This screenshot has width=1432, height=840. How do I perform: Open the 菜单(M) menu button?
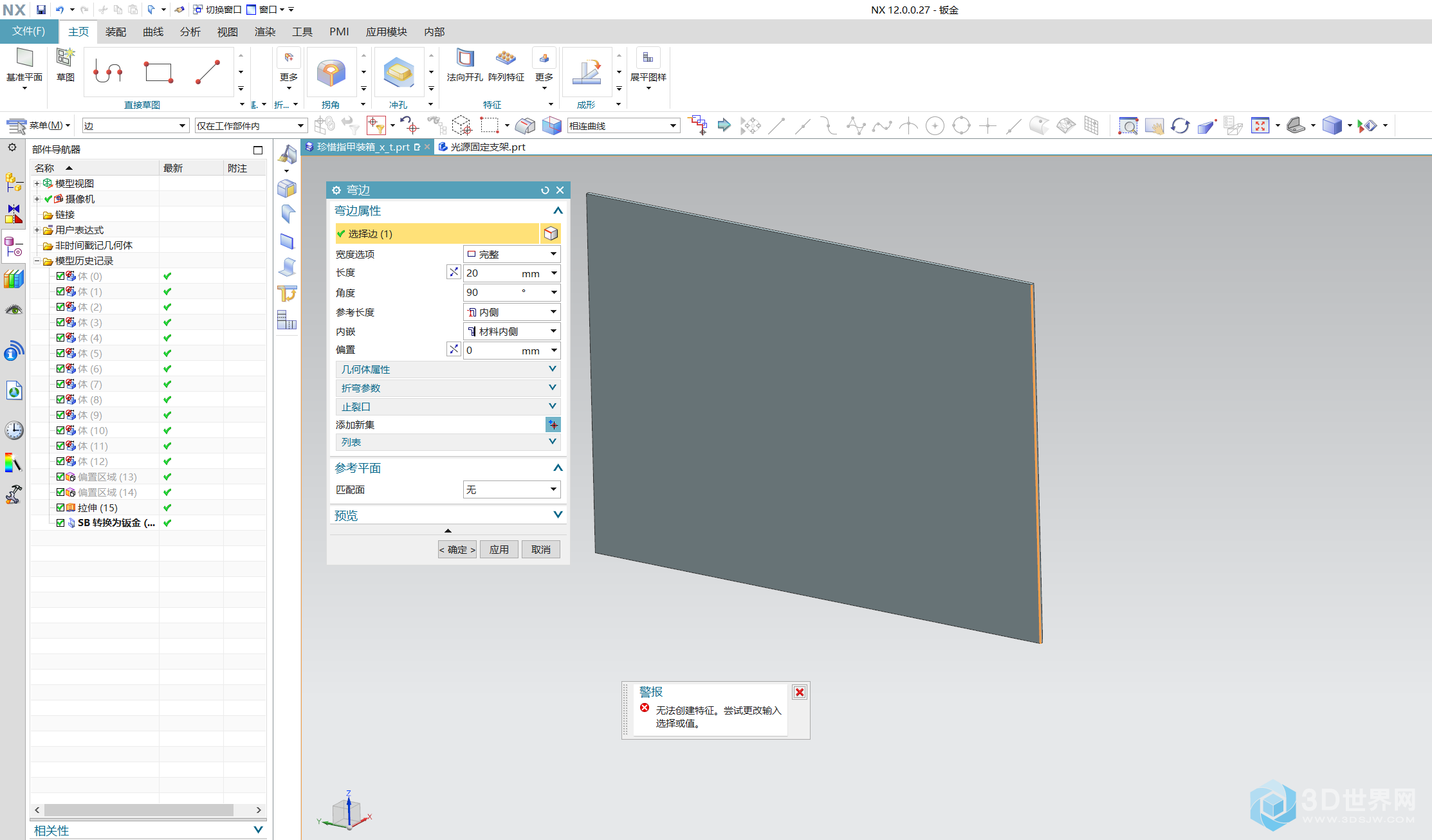[39, 125]
